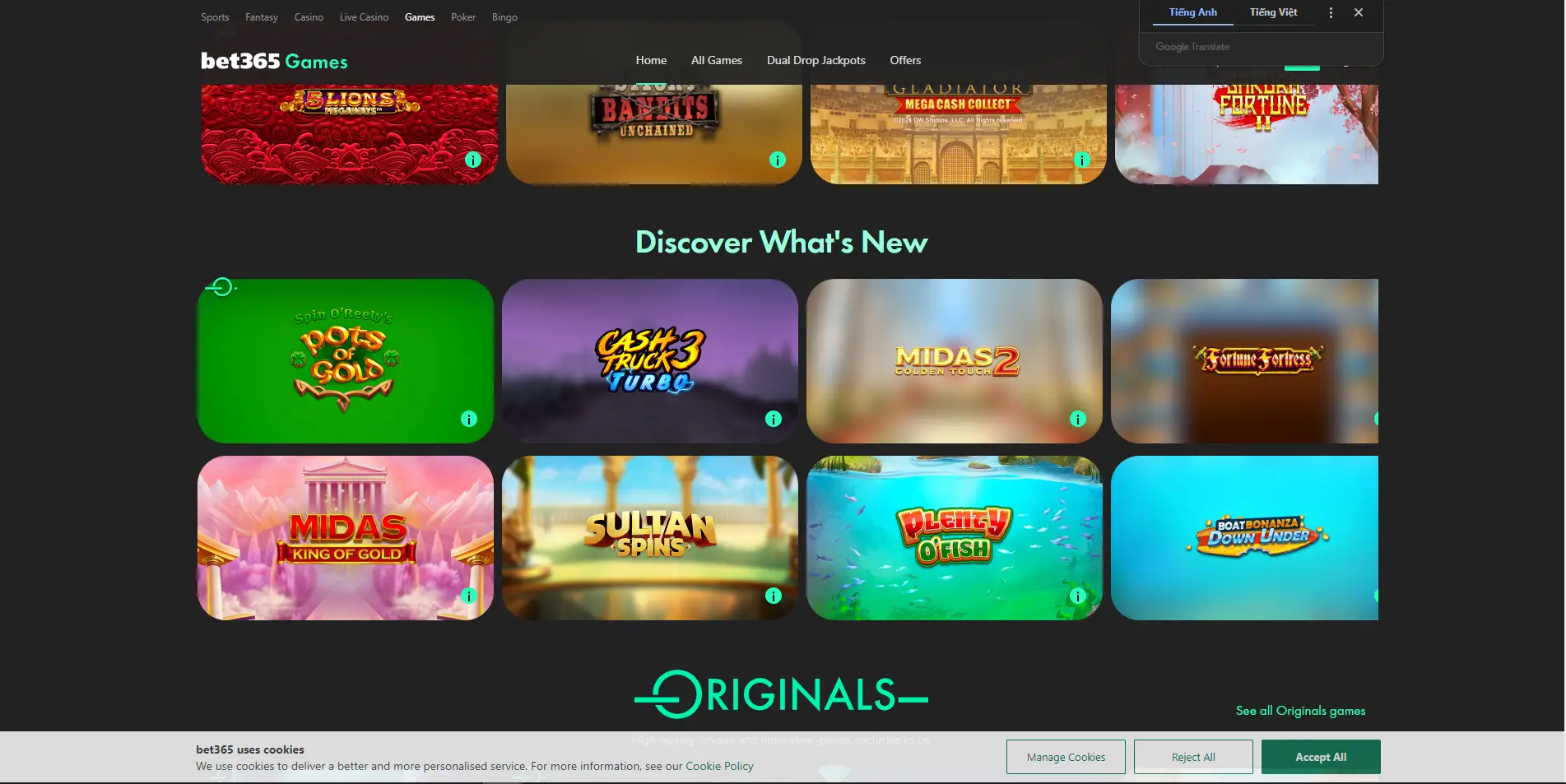
Task: Launch Sakura Fortune II game
Action: (1247, 134)
